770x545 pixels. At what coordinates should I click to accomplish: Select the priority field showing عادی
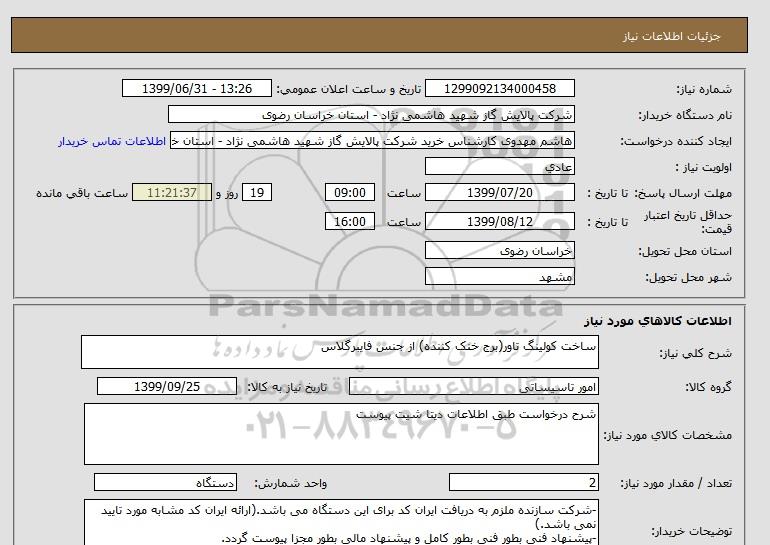(x=499, y=167)
